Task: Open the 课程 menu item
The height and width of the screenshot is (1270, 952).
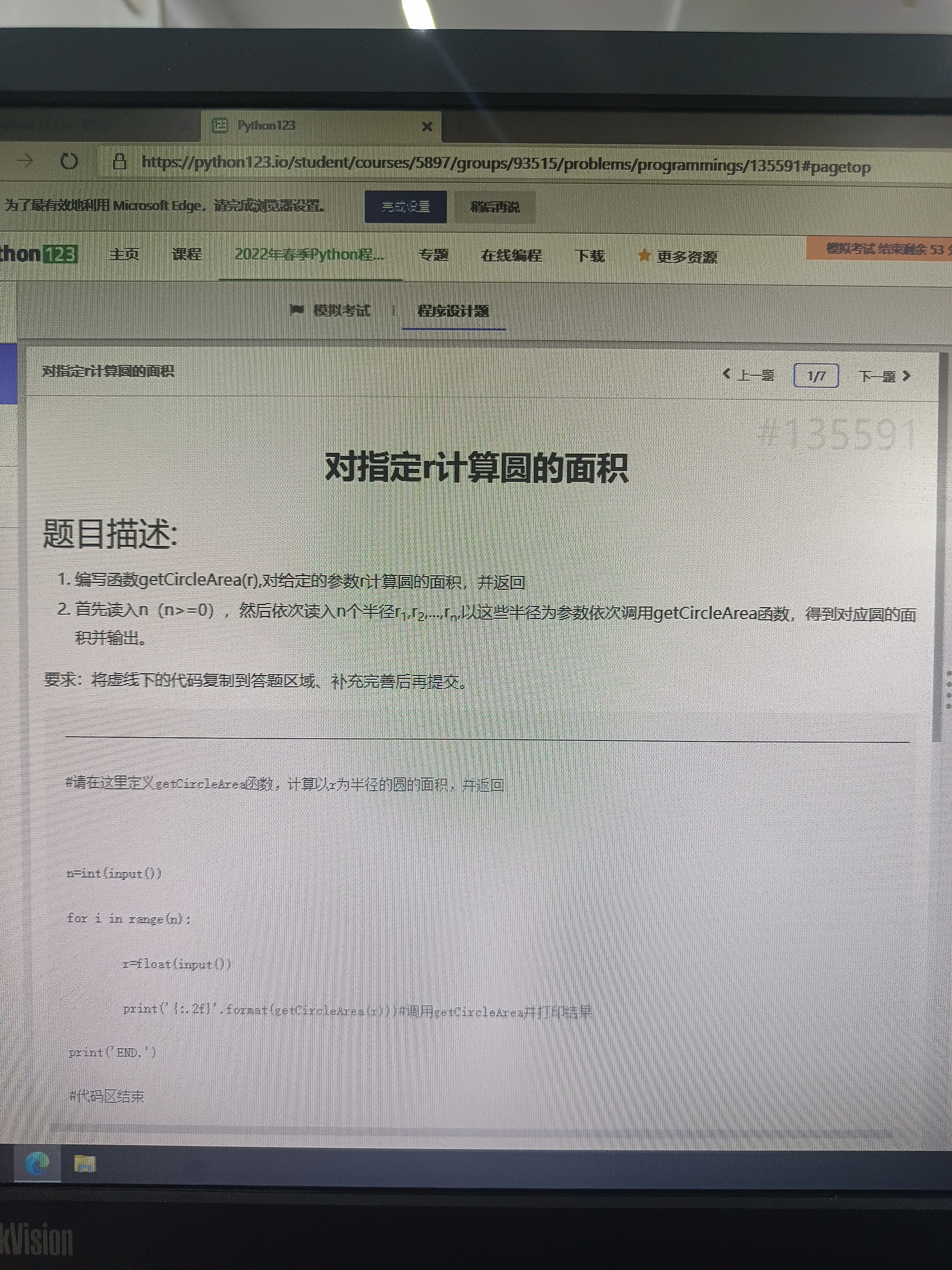Action: [187, 254]
